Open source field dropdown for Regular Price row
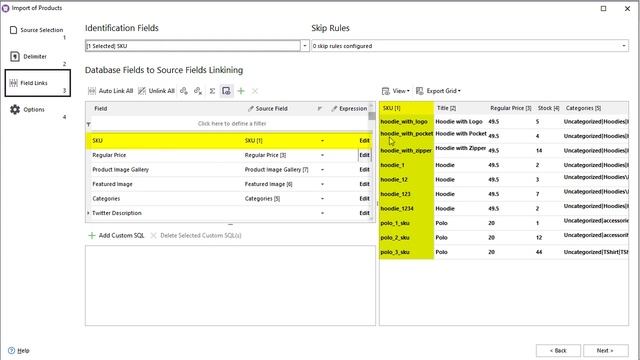This screenshot has height=360, width=640. click(322, 155)
